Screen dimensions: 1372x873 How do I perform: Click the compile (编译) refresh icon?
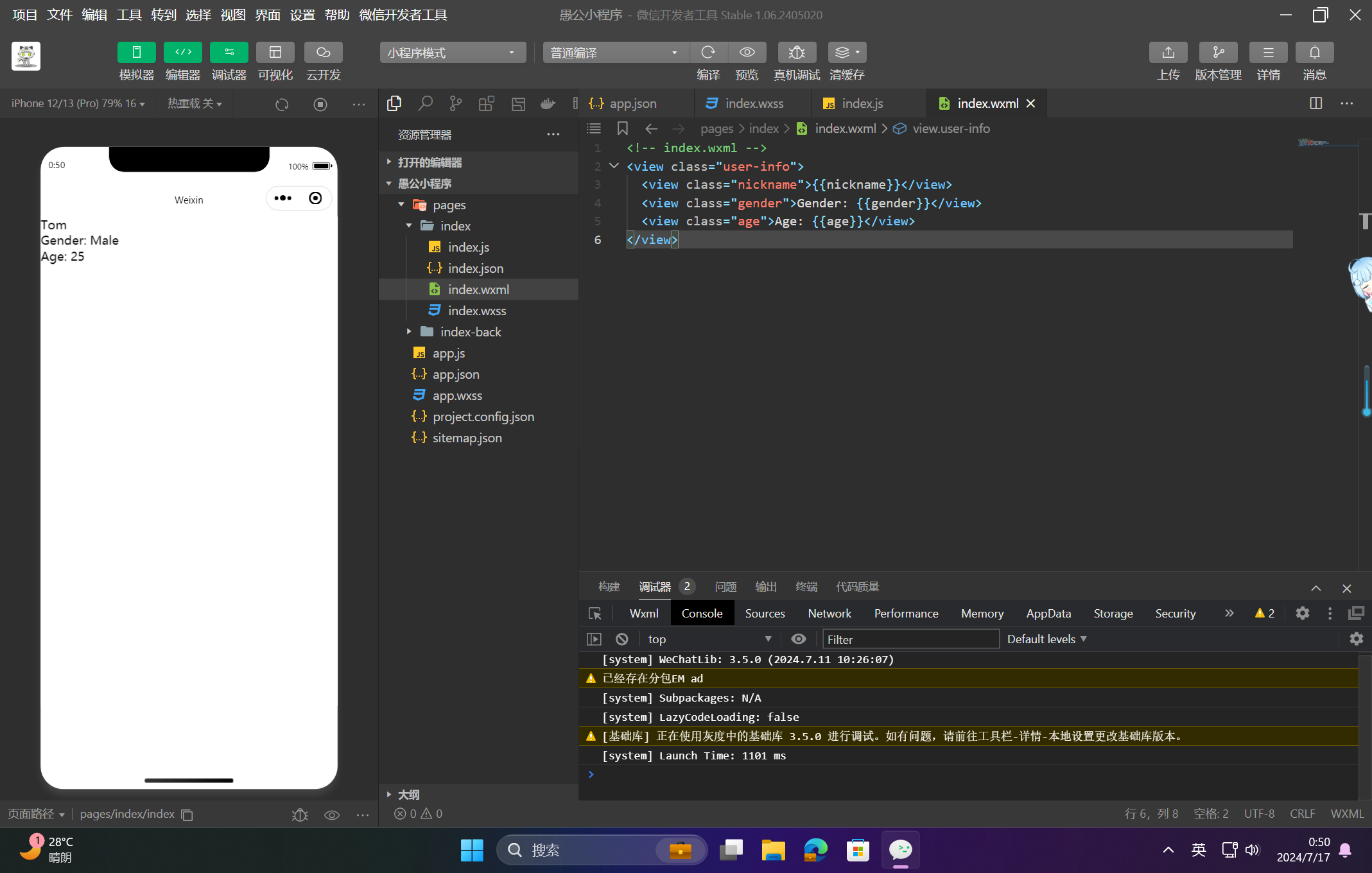tap(708, 53)
